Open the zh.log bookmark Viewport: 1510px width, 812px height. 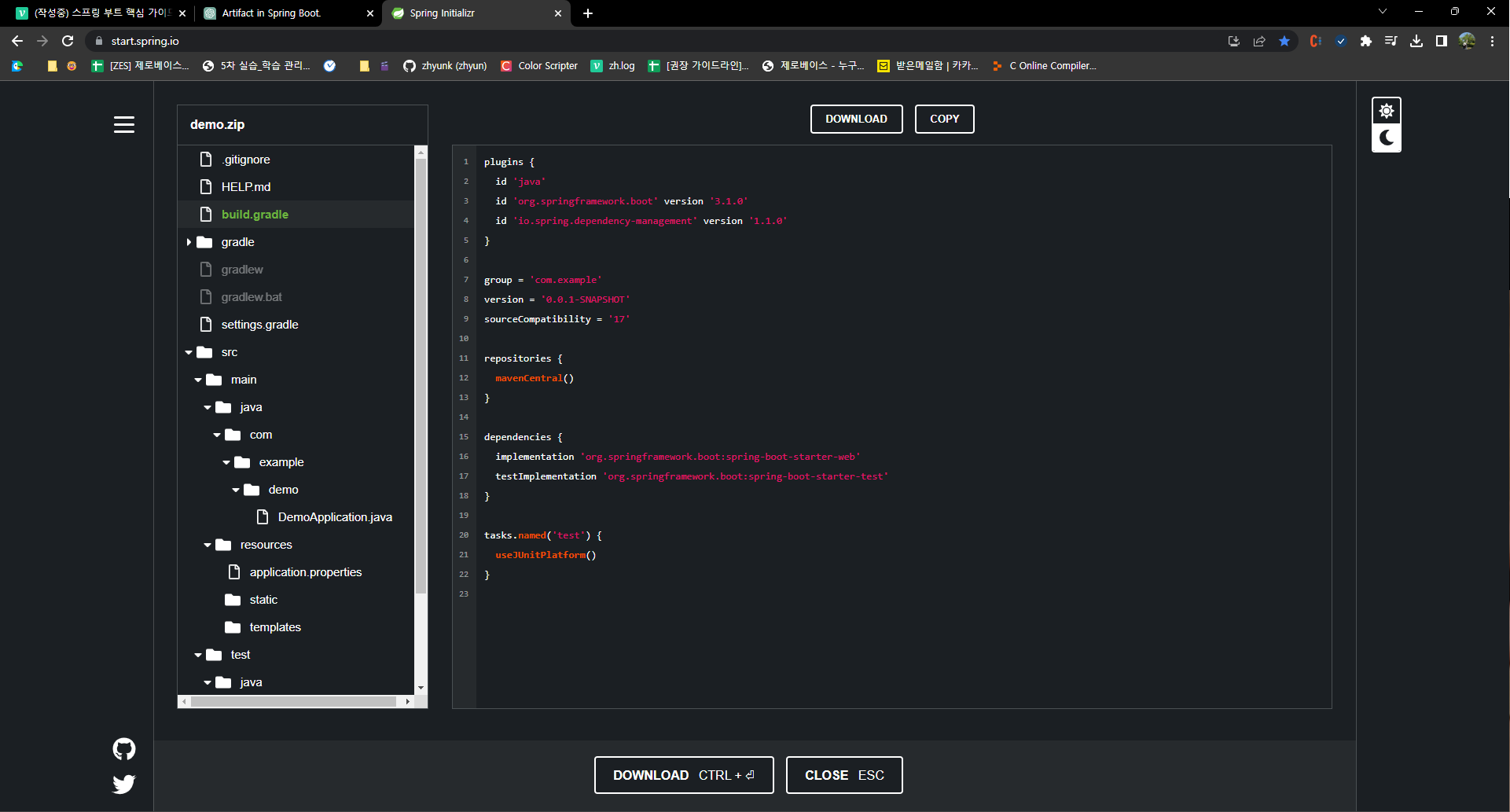click(613, 66)
